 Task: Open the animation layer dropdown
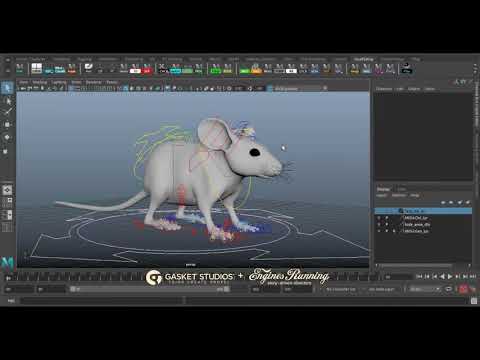382,289
